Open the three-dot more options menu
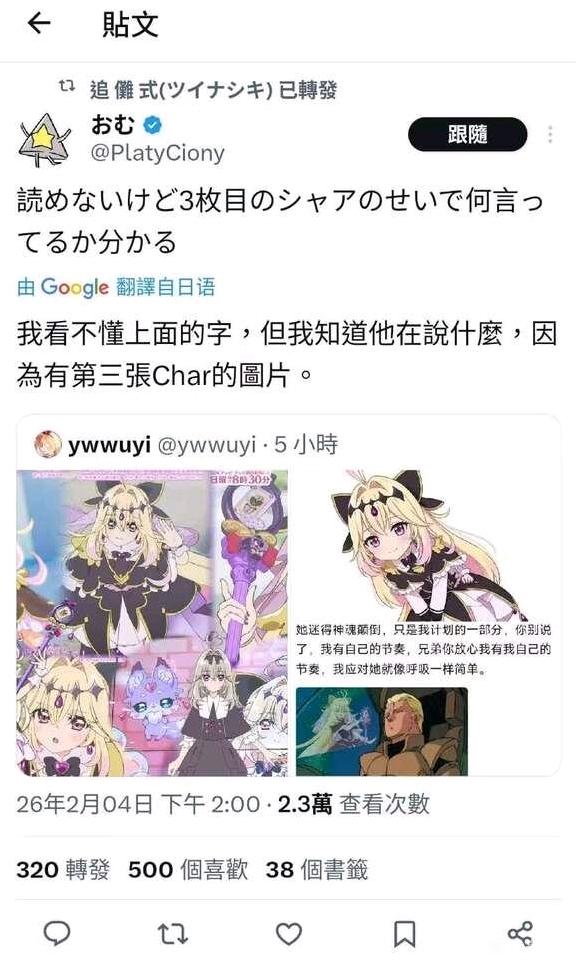The image size is (576, 961). (550, 134)
